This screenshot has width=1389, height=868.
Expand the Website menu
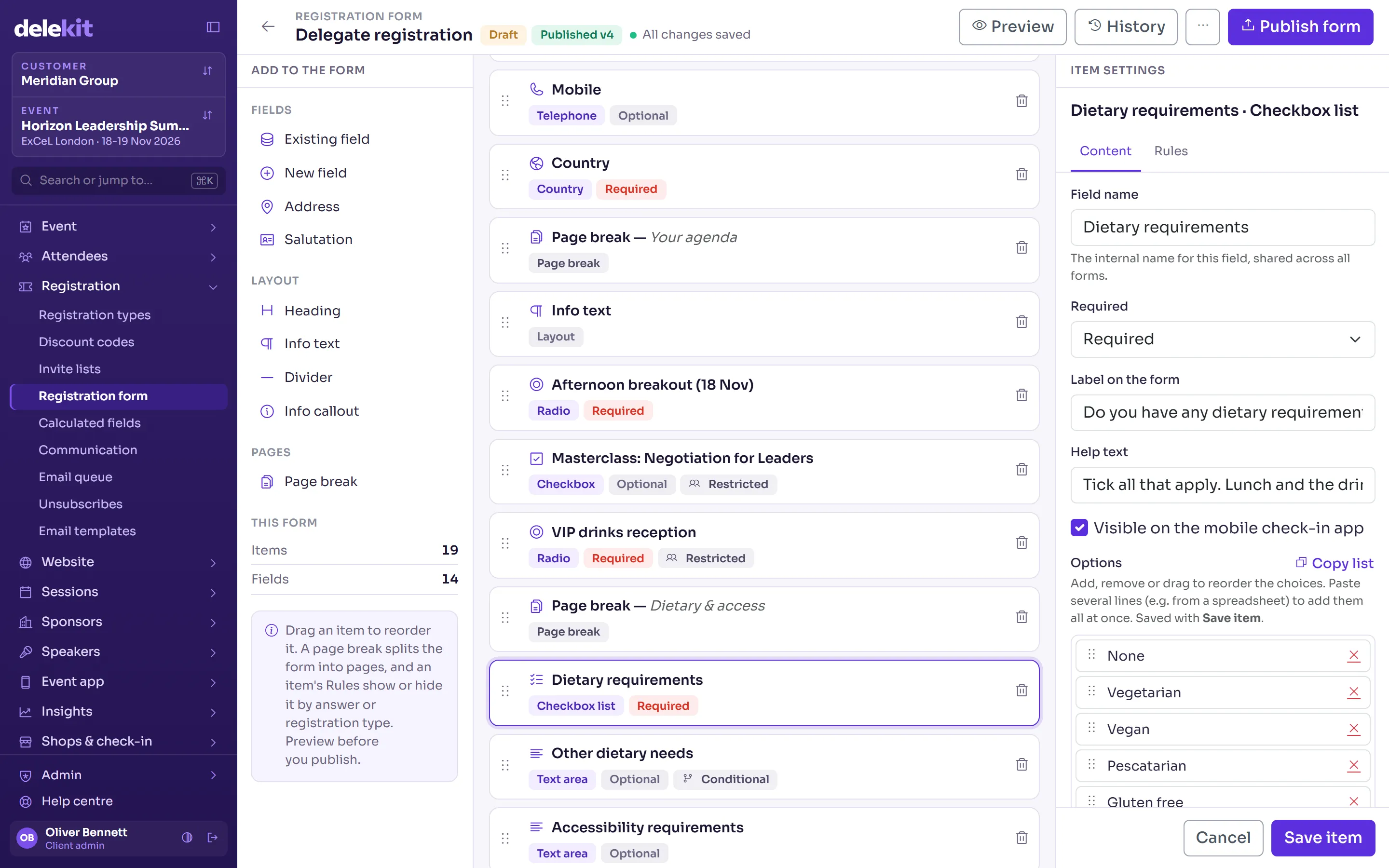(x=119, y=562)
